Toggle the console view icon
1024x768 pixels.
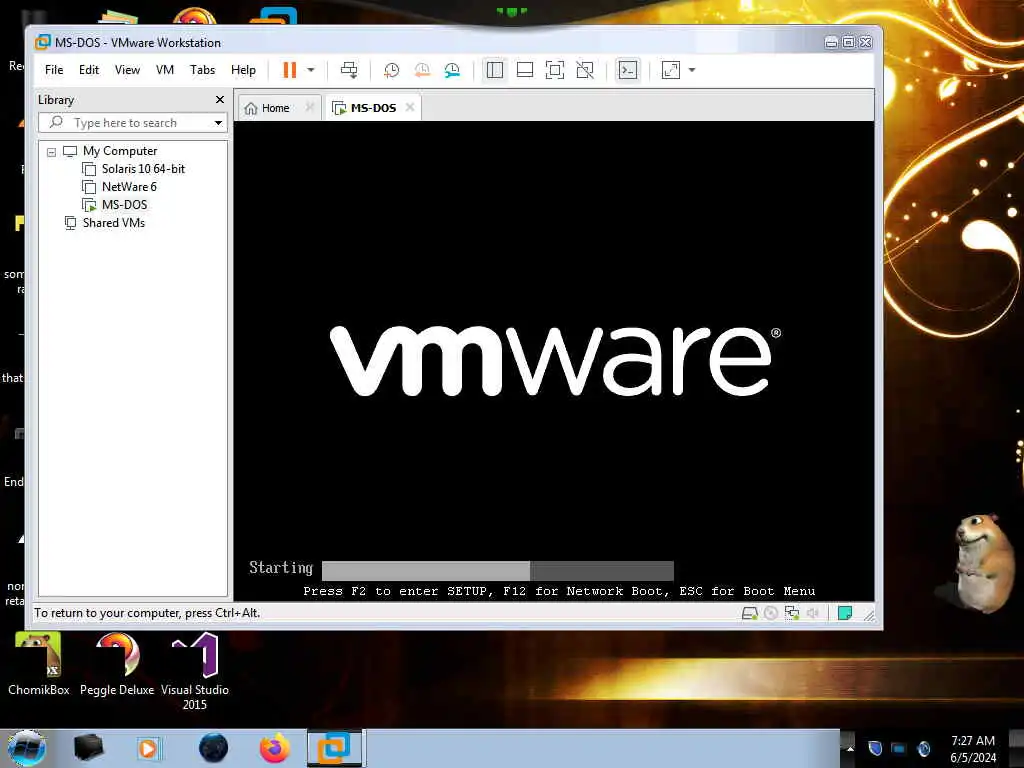628,70
